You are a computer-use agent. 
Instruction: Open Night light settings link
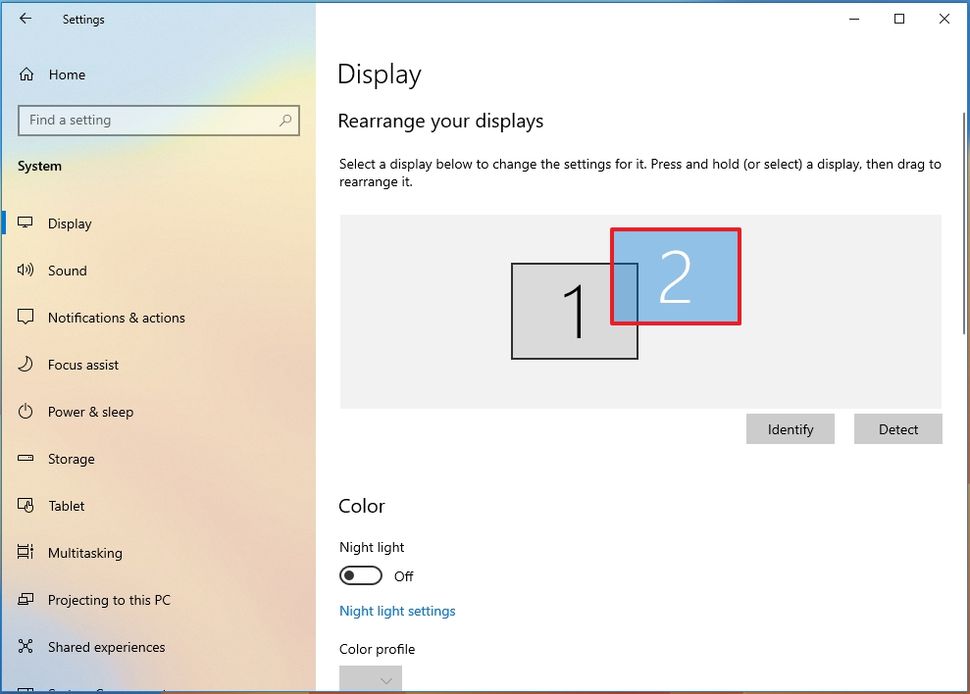click(397, 610)
